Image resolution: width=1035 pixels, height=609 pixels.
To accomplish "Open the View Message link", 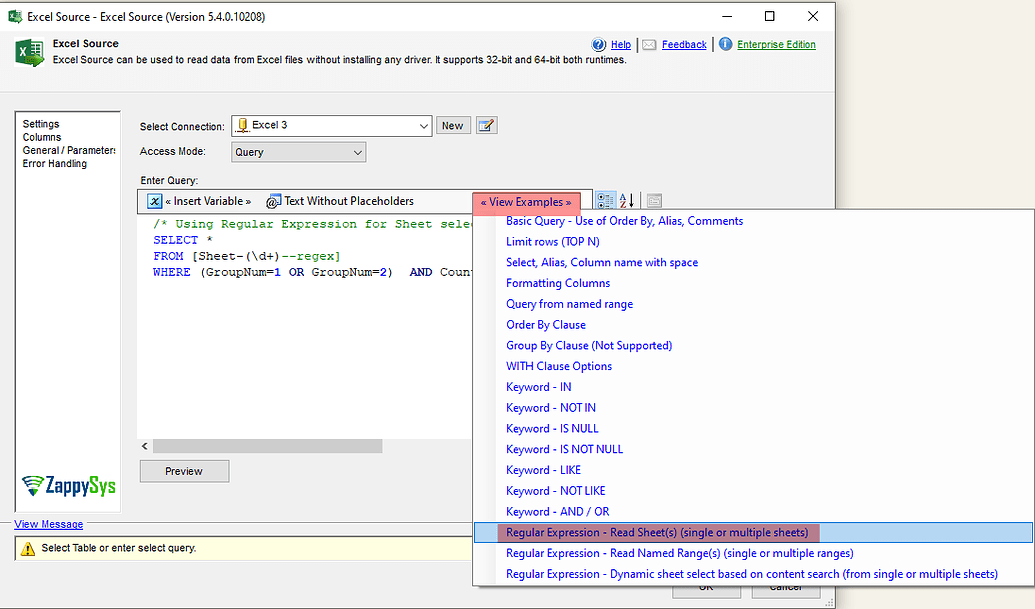I will point(49,525).
